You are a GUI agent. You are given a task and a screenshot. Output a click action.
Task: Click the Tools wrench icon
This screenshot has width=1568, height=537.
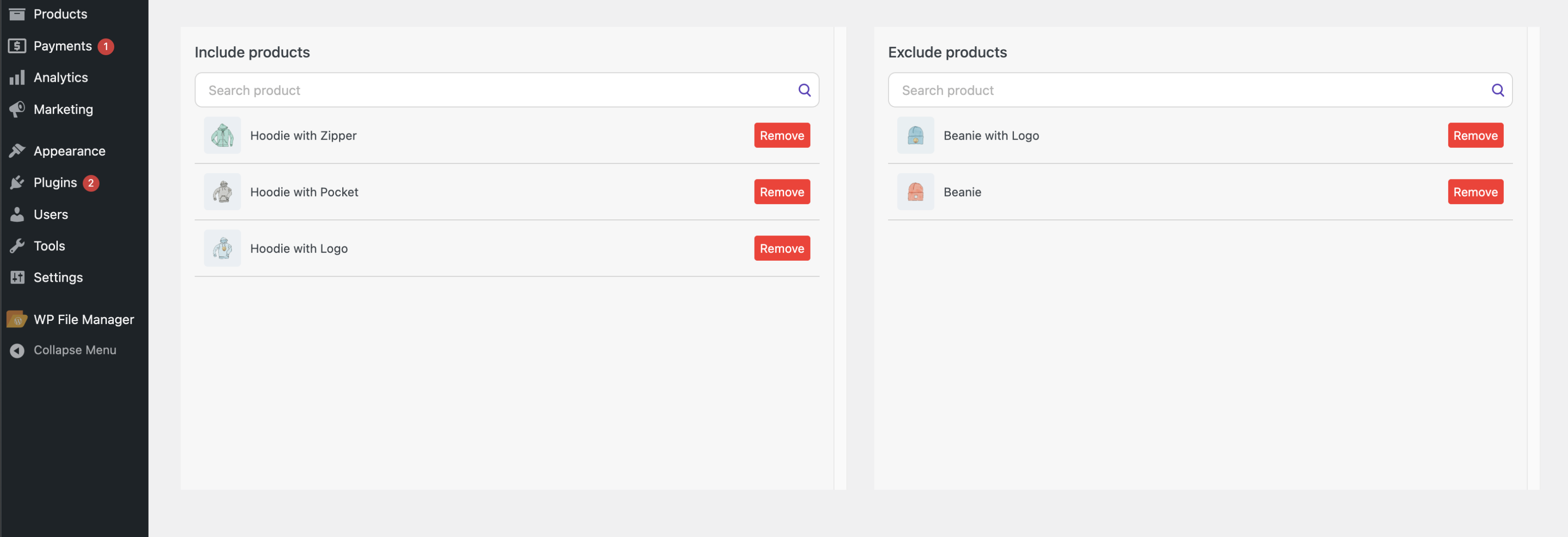coord(17,246)
